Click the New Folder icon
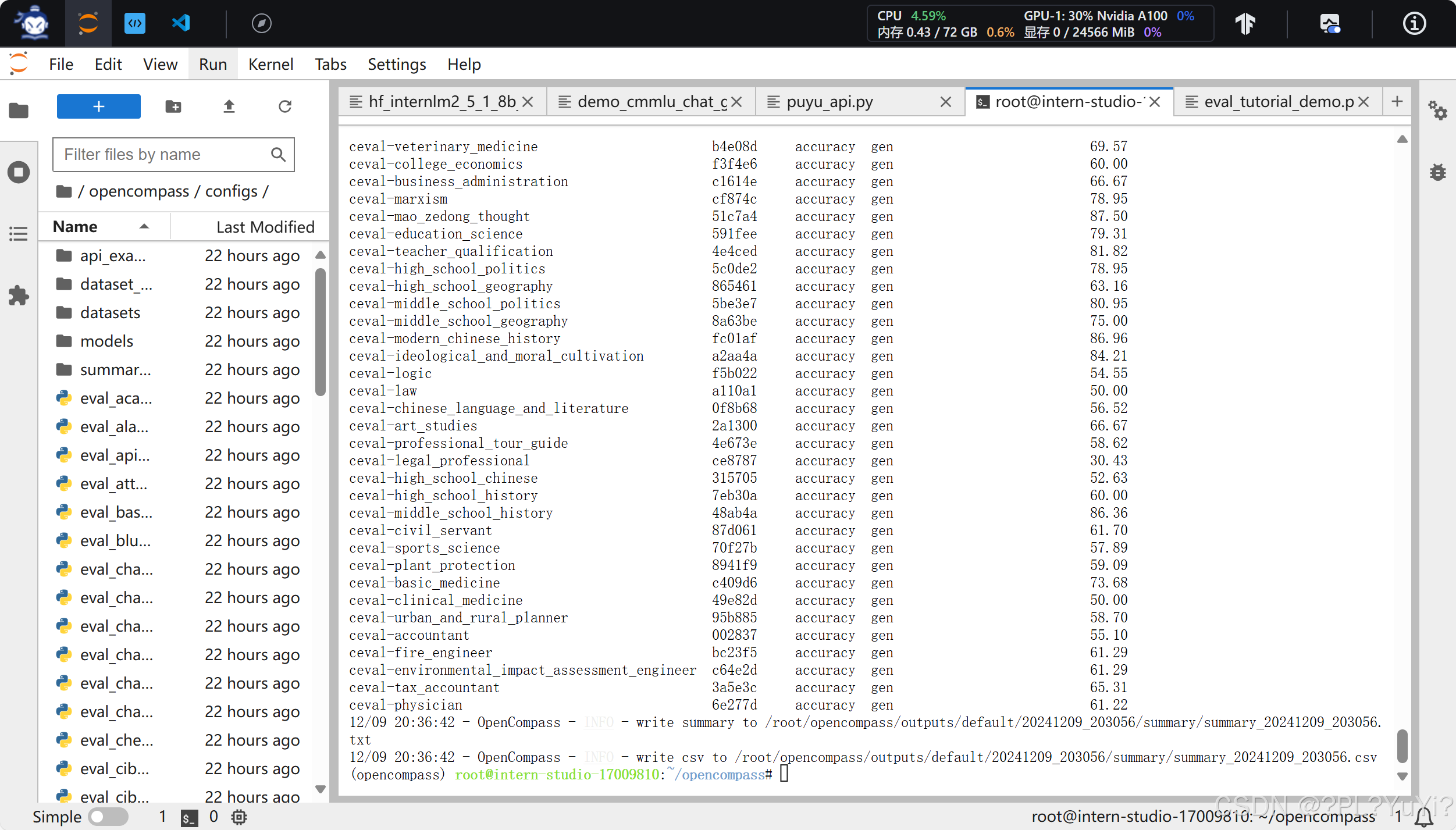Viewport: 1456px width, 830px height. (x=173, y=106)
